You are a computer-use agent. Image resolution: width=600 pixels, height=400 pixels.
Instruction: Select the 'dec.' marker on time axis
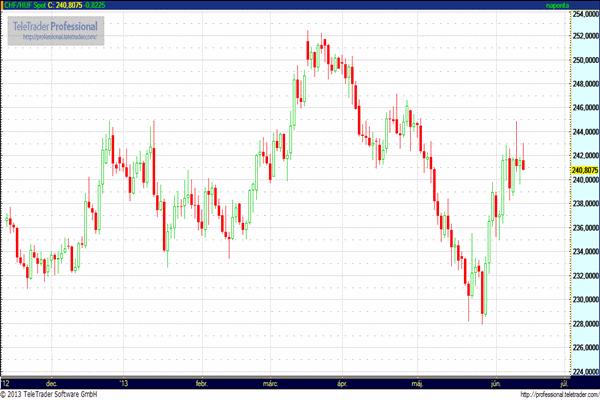pyautogui.click(x=51, y=382)
